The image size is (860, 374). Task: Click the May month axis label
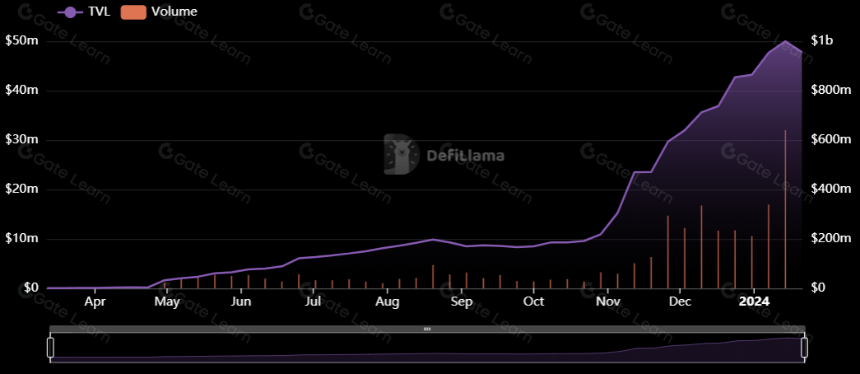pos(167,302)
